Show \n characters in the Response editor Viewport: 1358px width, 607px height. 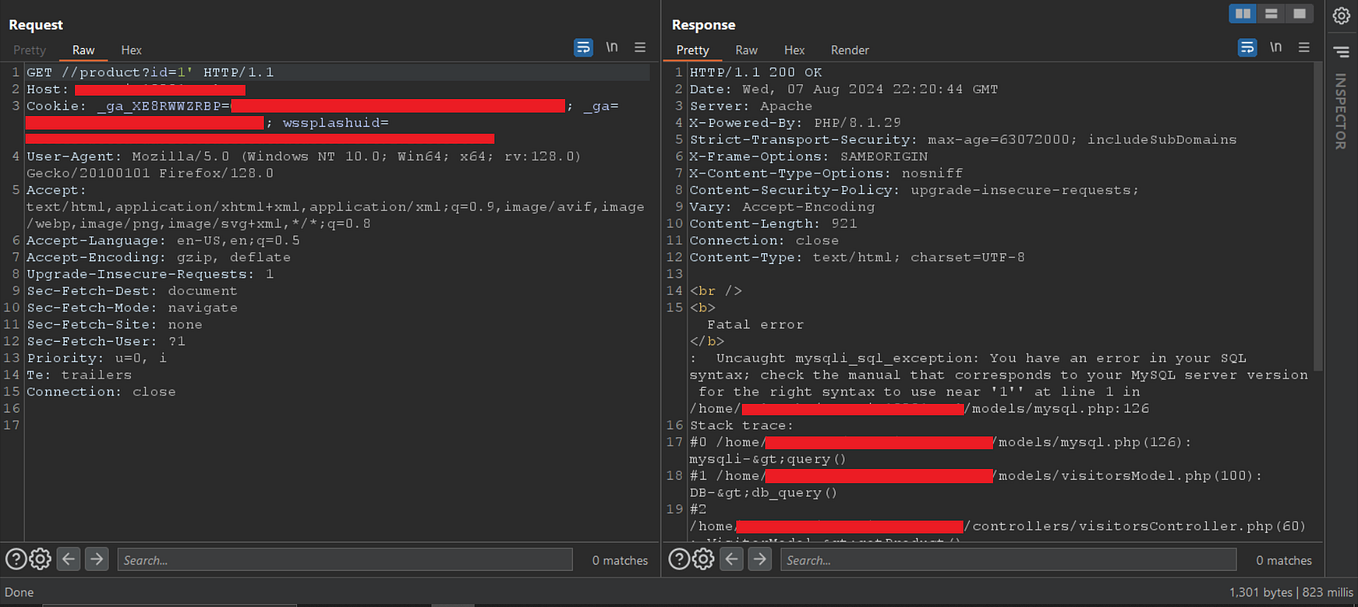(x=1275, y=47)
